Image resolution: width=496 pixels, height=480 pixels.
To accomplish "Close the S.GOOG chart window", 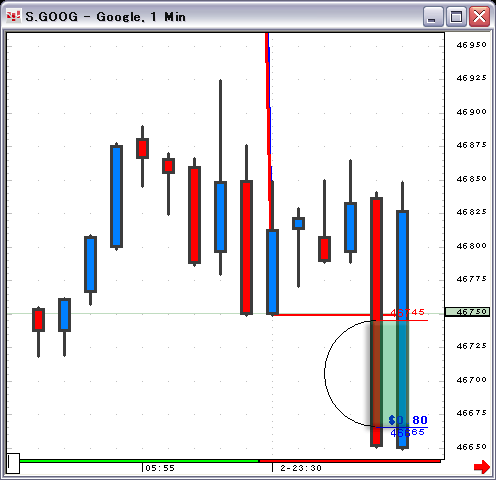I will (479, 17).
